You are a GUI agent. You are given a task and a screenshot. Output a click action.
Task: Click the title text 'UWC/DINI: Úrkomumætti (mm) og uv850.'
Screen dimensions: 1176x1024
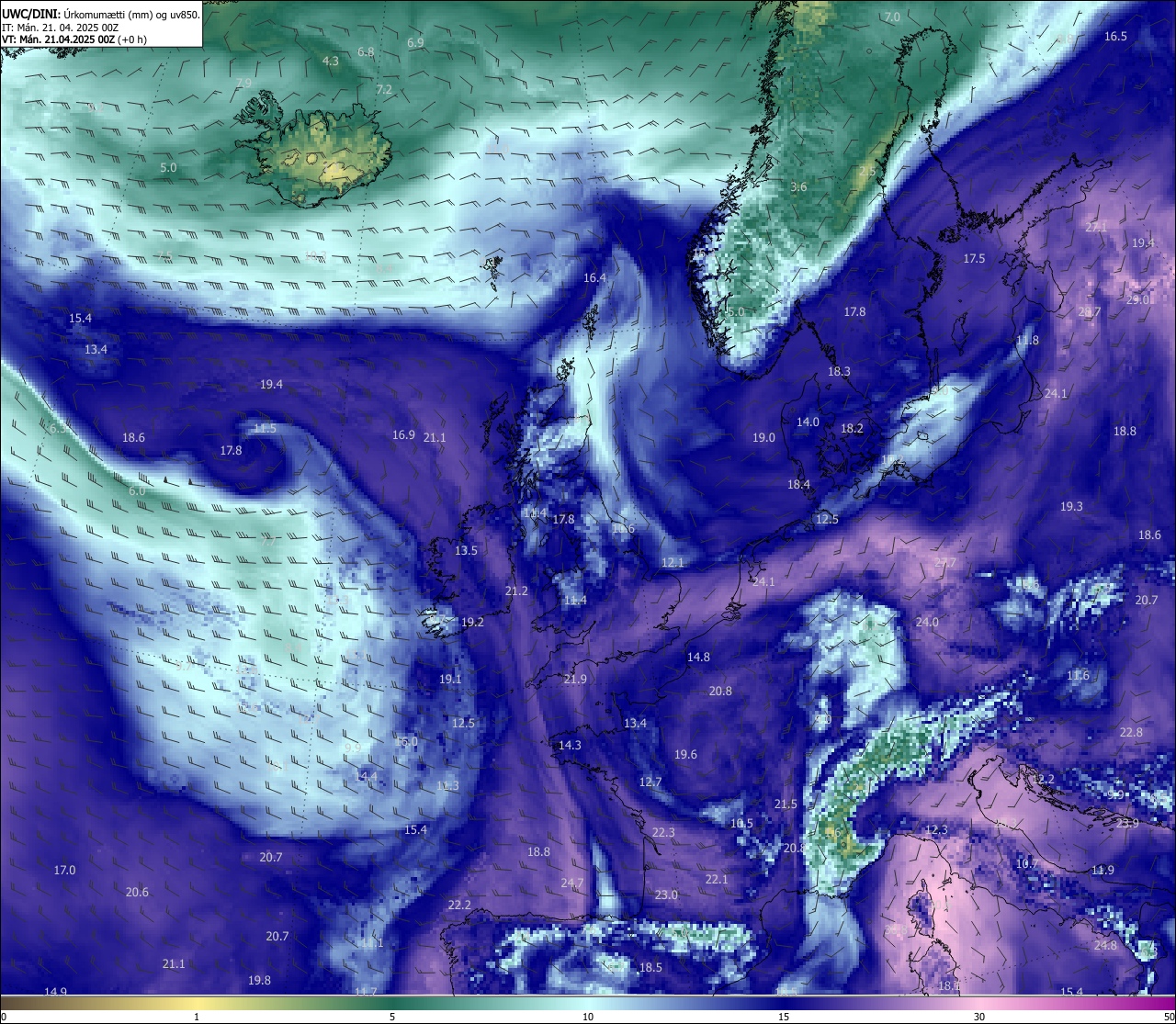(100, 15)
